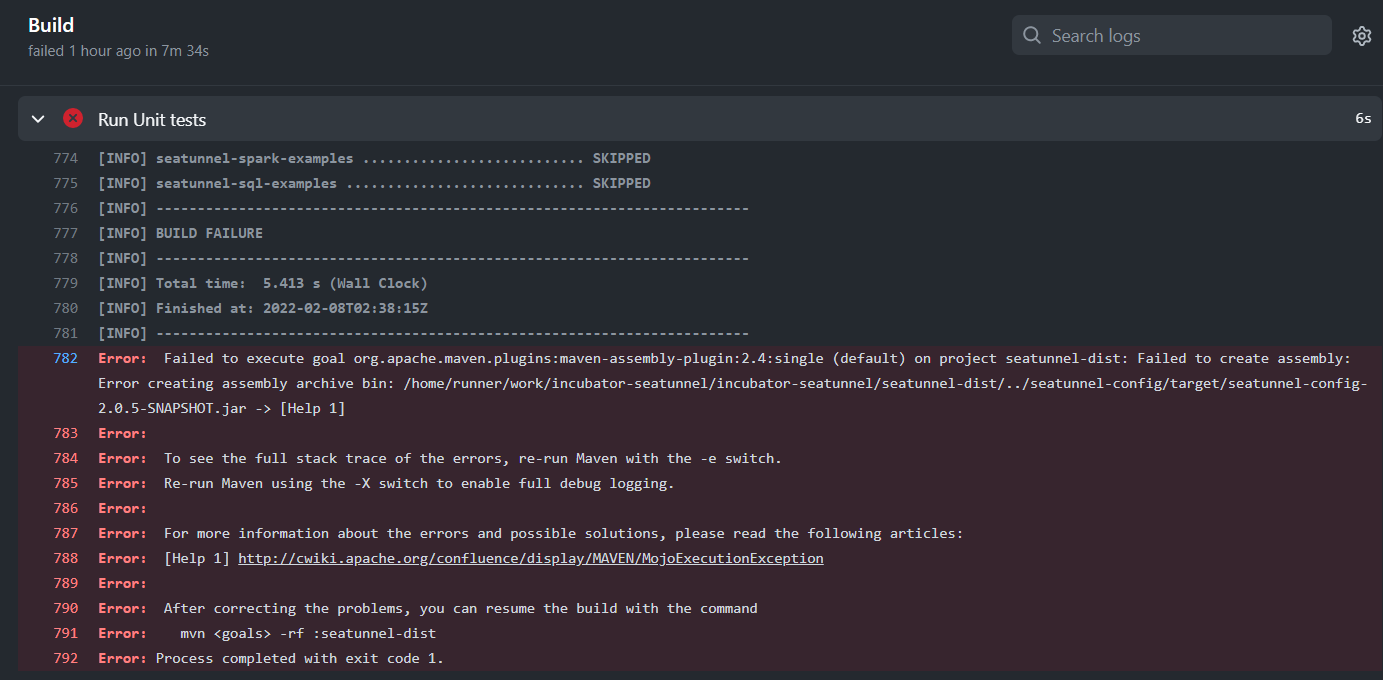Click '2.0.5-SNAPSHOT.jar -> [Help 1]' text
This screenshot has width=1383, height=680.
click(x=221, y=408)
